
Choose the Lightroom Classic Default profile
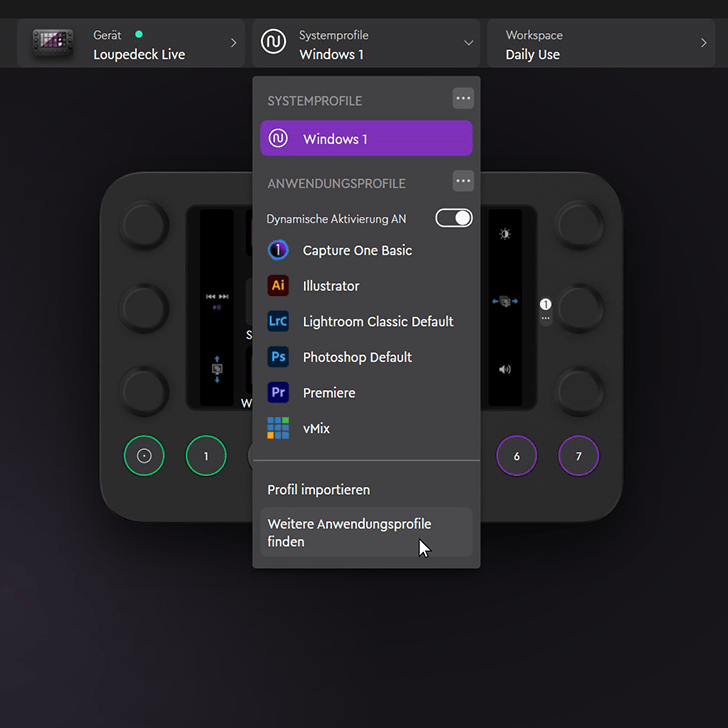pos(366,321)
